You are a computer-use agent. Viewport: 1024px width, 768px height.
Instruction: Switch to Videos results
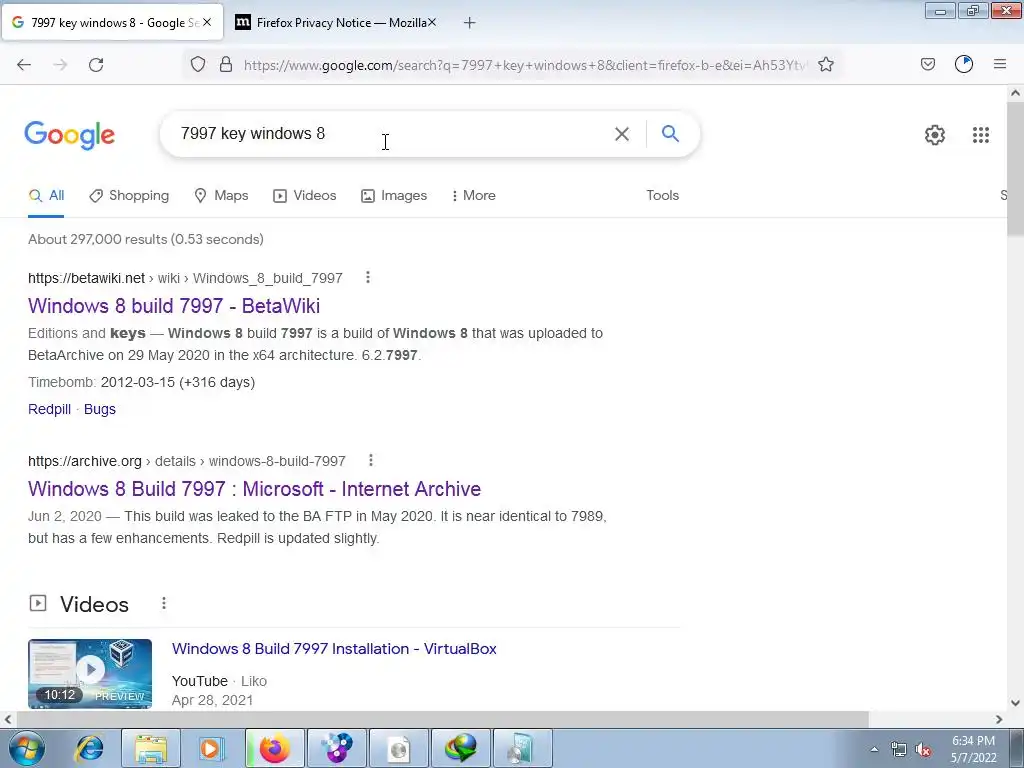pyautogui.click(x=305, y=195)
